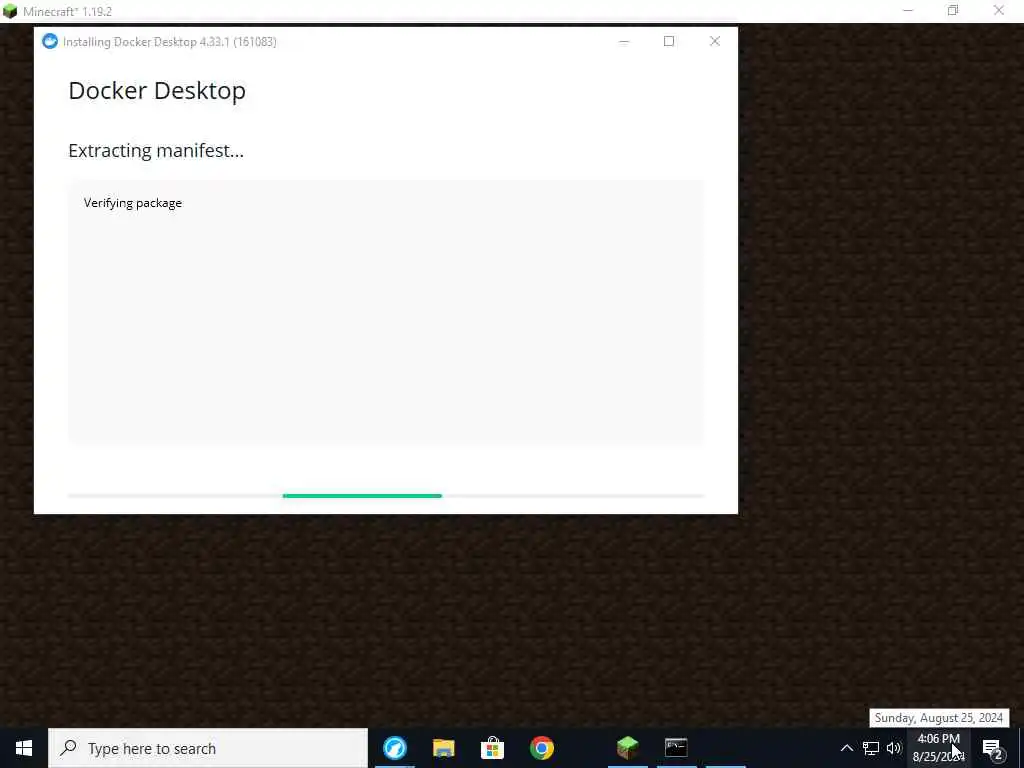Close the Minecraft 1.19.2 window
This screenshot has width=1024, height=768.
pyautogui.click(x=999, y=10)
